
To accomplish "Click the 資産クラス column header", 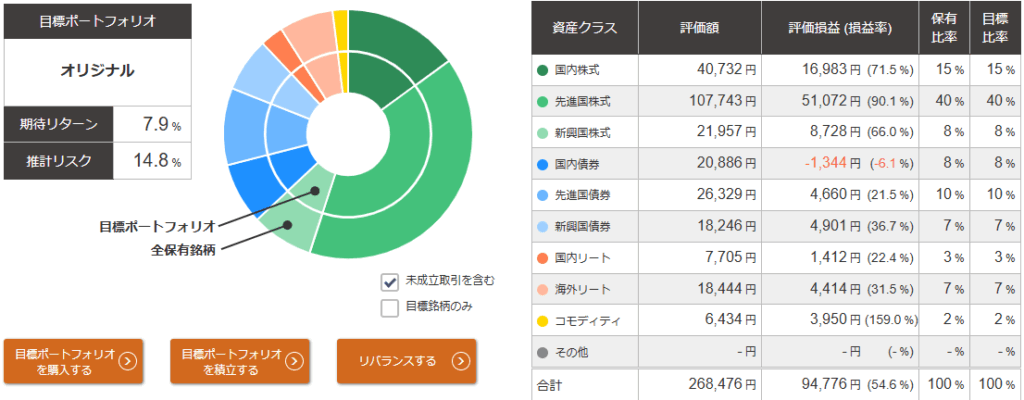I will pyautogui.click(x=585, y=28).
